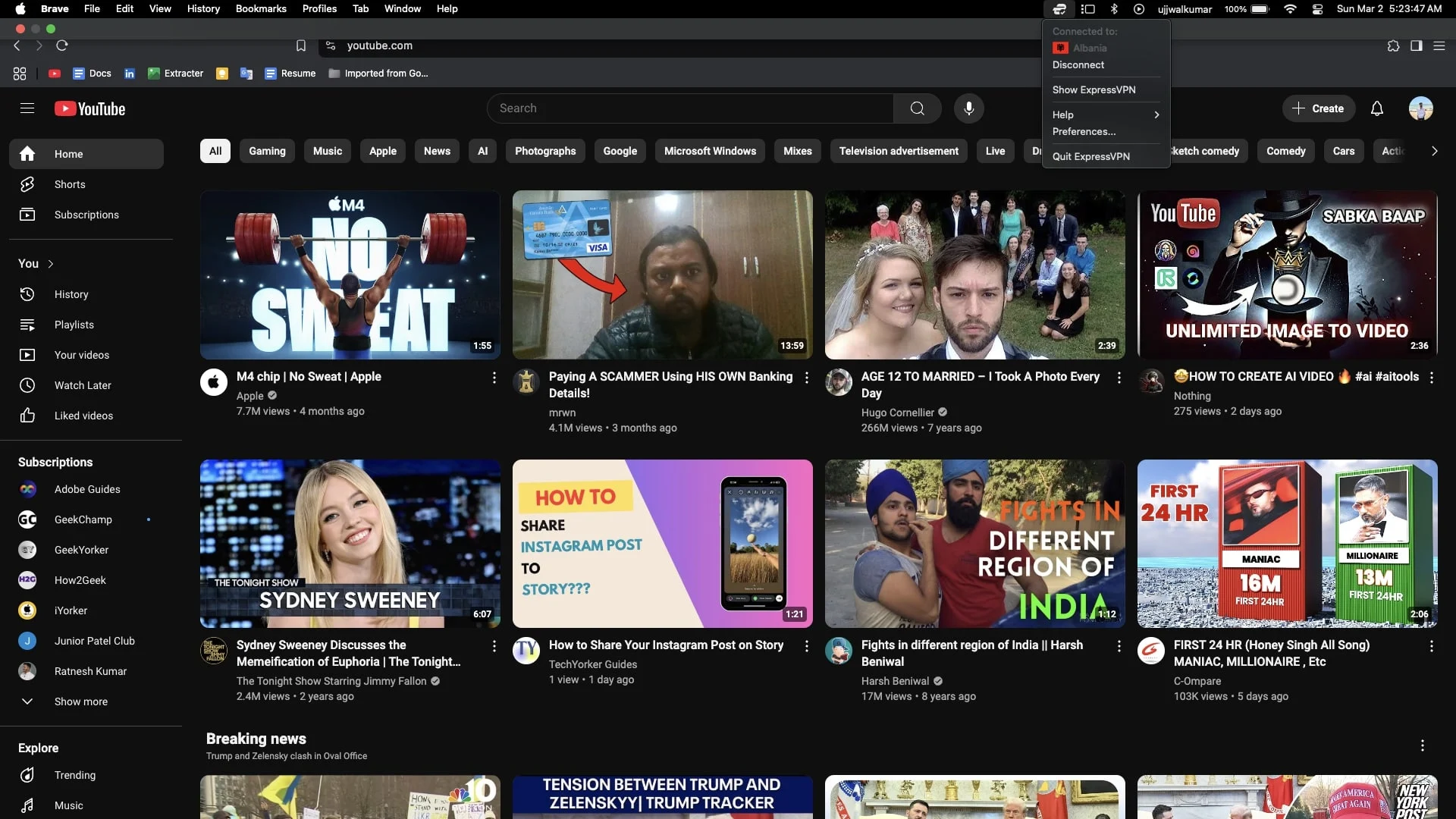Open more options for Fights in different region video

(1119, 646)
